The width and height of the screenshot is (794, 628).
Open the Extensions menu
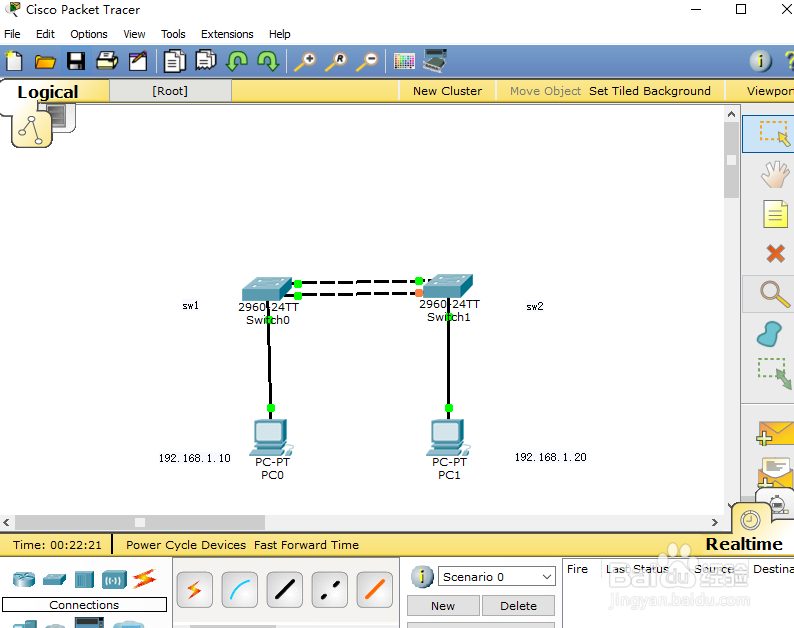point(227,34)
